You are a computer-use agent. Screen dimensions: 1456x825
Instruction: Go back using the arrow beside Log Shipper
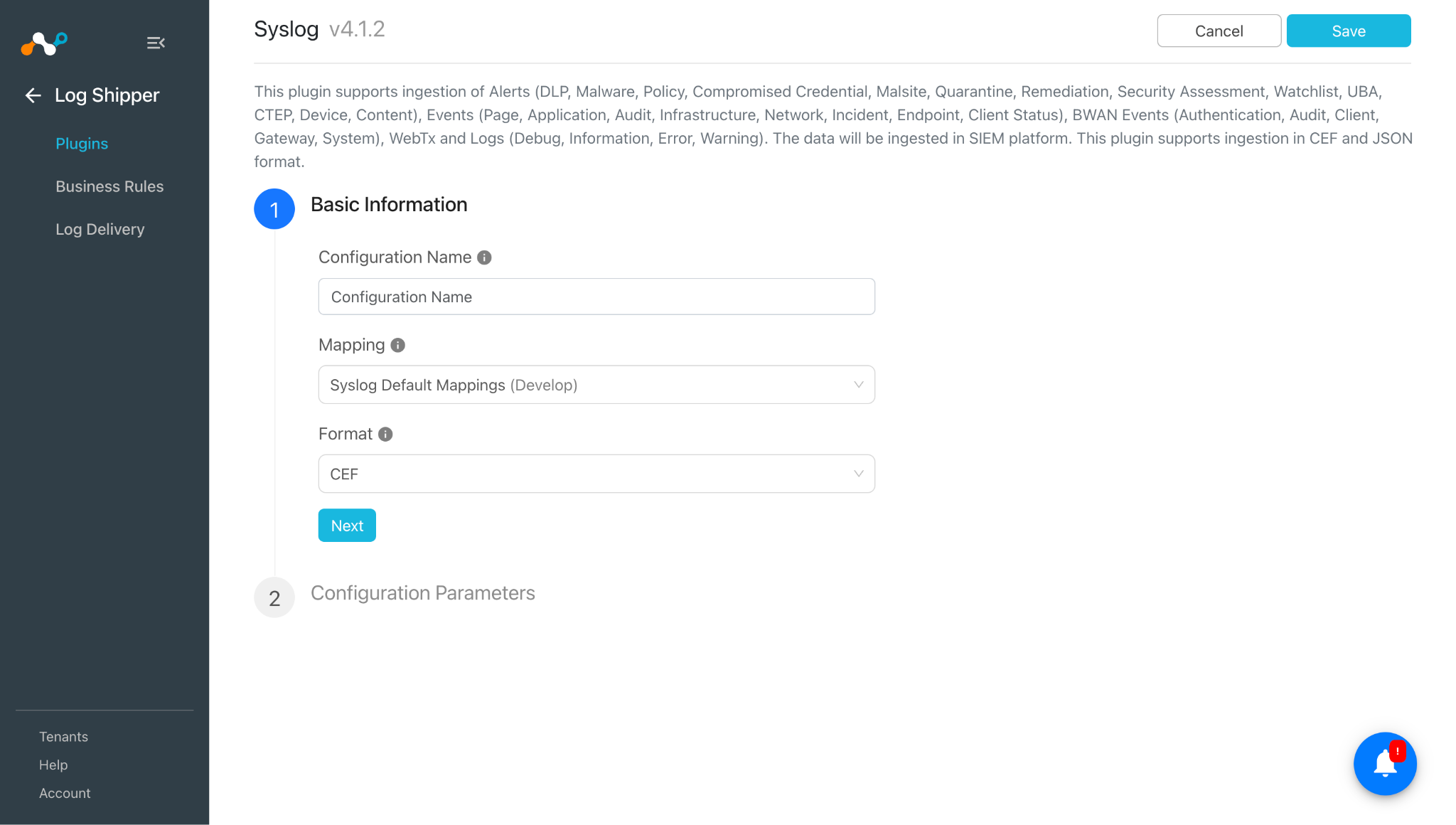click(33, 95)
